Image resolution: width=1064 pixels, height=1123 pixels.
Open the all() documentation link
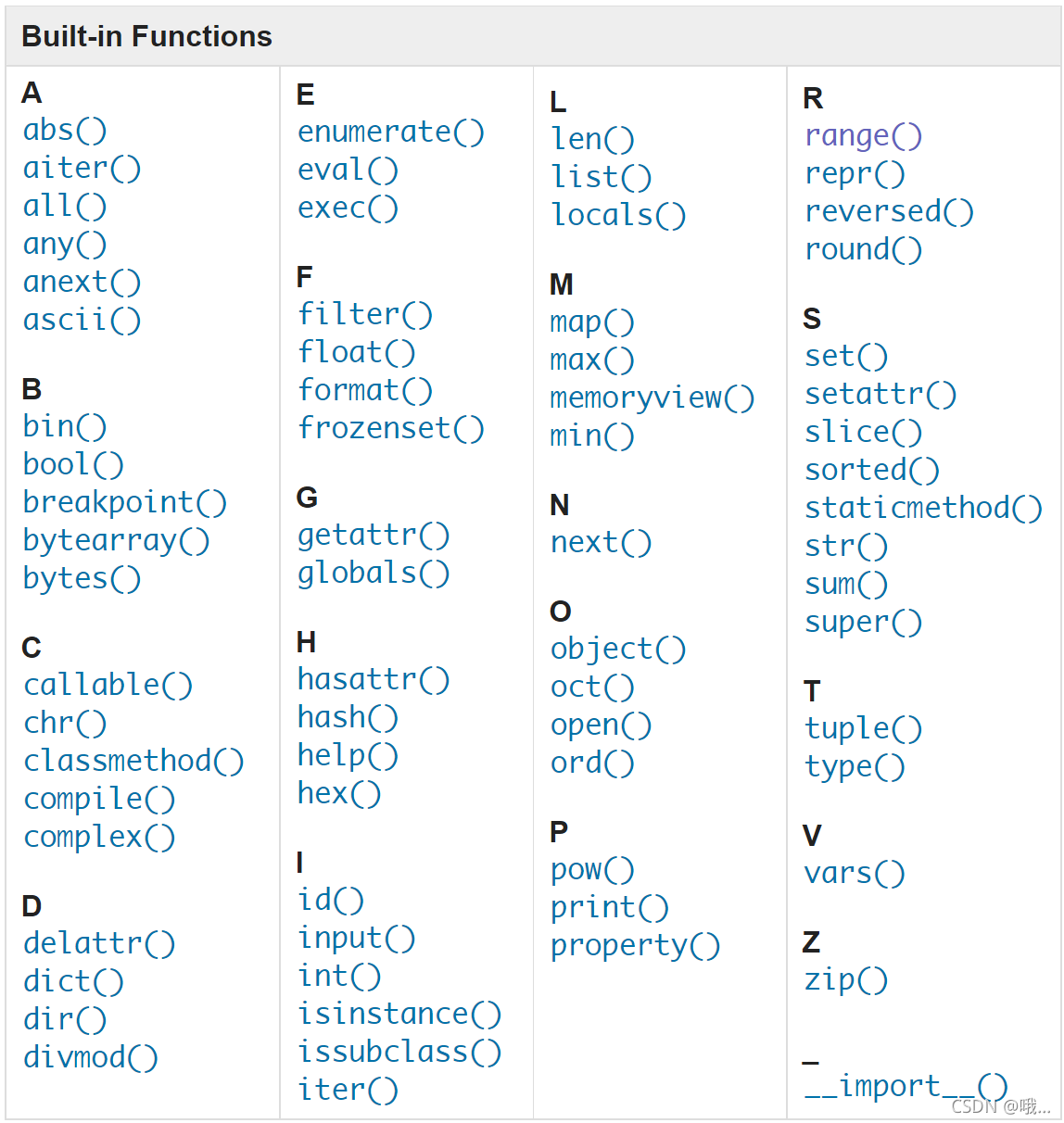pyautogui.click(x=65, y=207)
